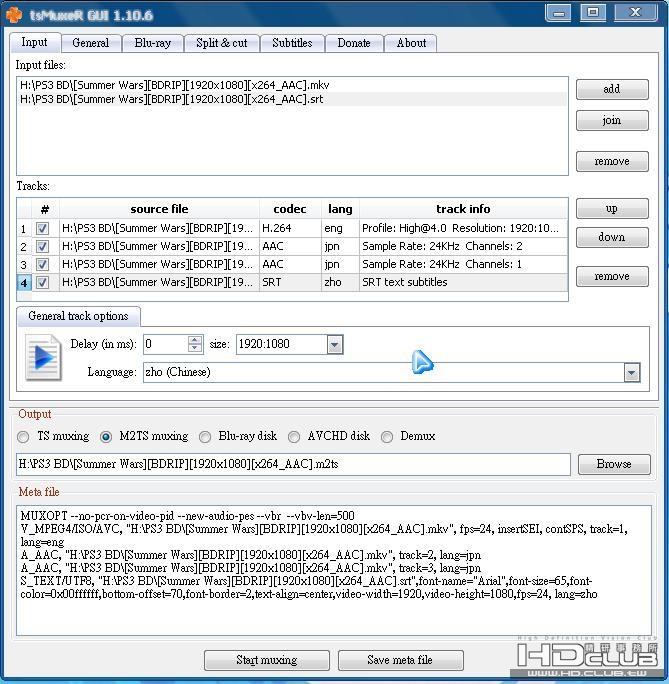The height and width of the screenshot is (684, 669).
Task: Click the 'source file' column header
Action: [x=159, y=209]
